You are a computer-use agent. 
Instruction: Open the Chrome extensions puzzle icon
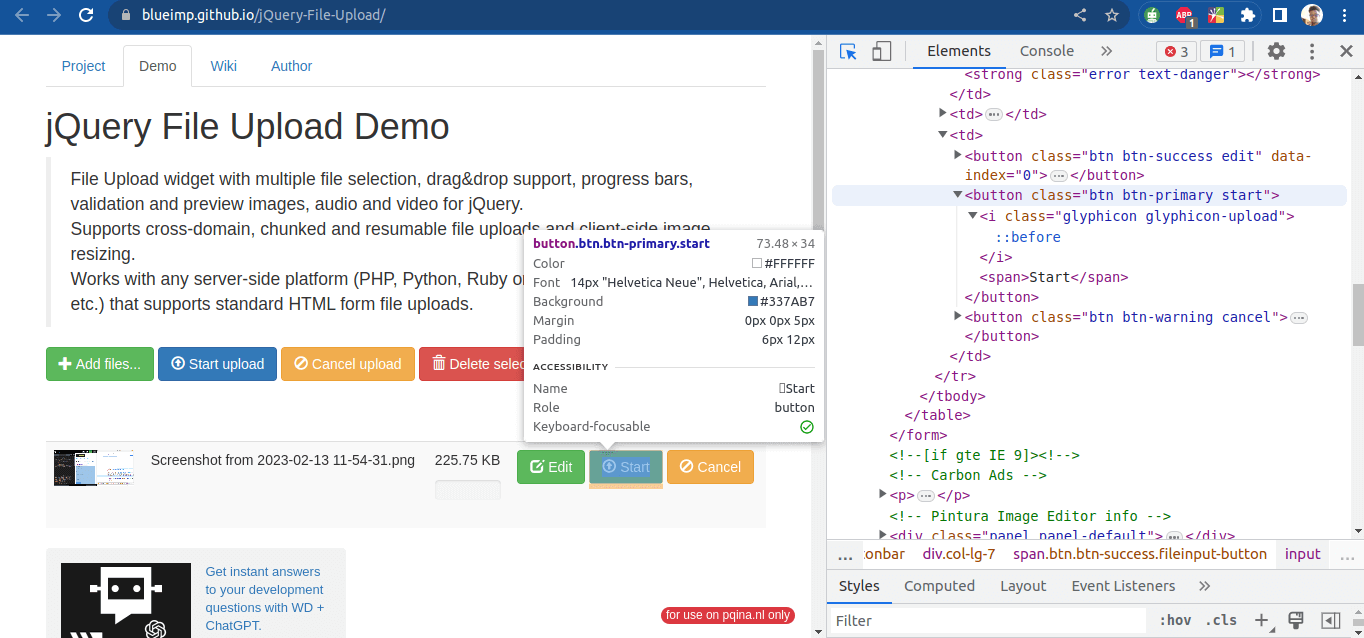pos(1247,15)
